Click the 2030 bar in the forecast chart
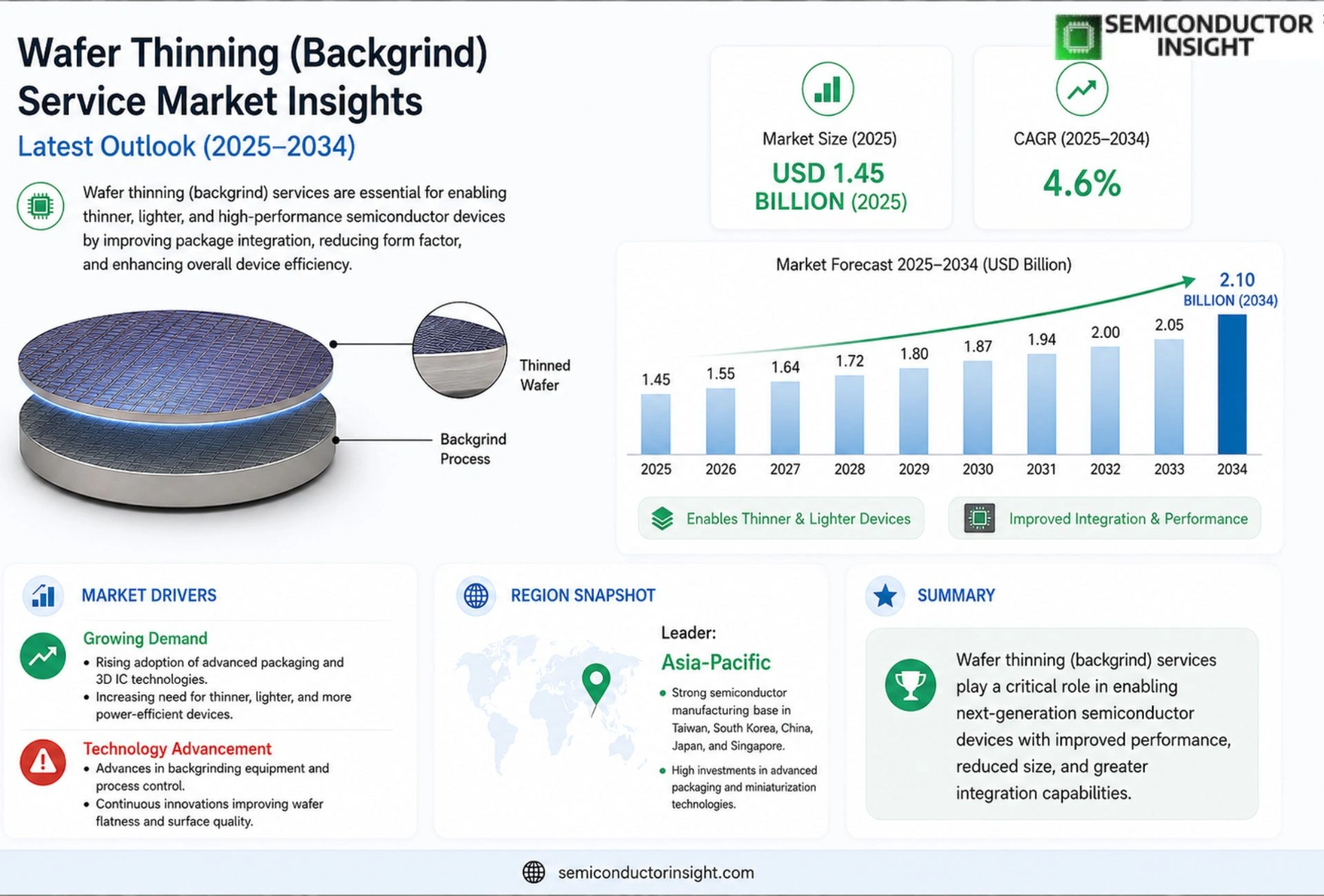 [977, 407]
